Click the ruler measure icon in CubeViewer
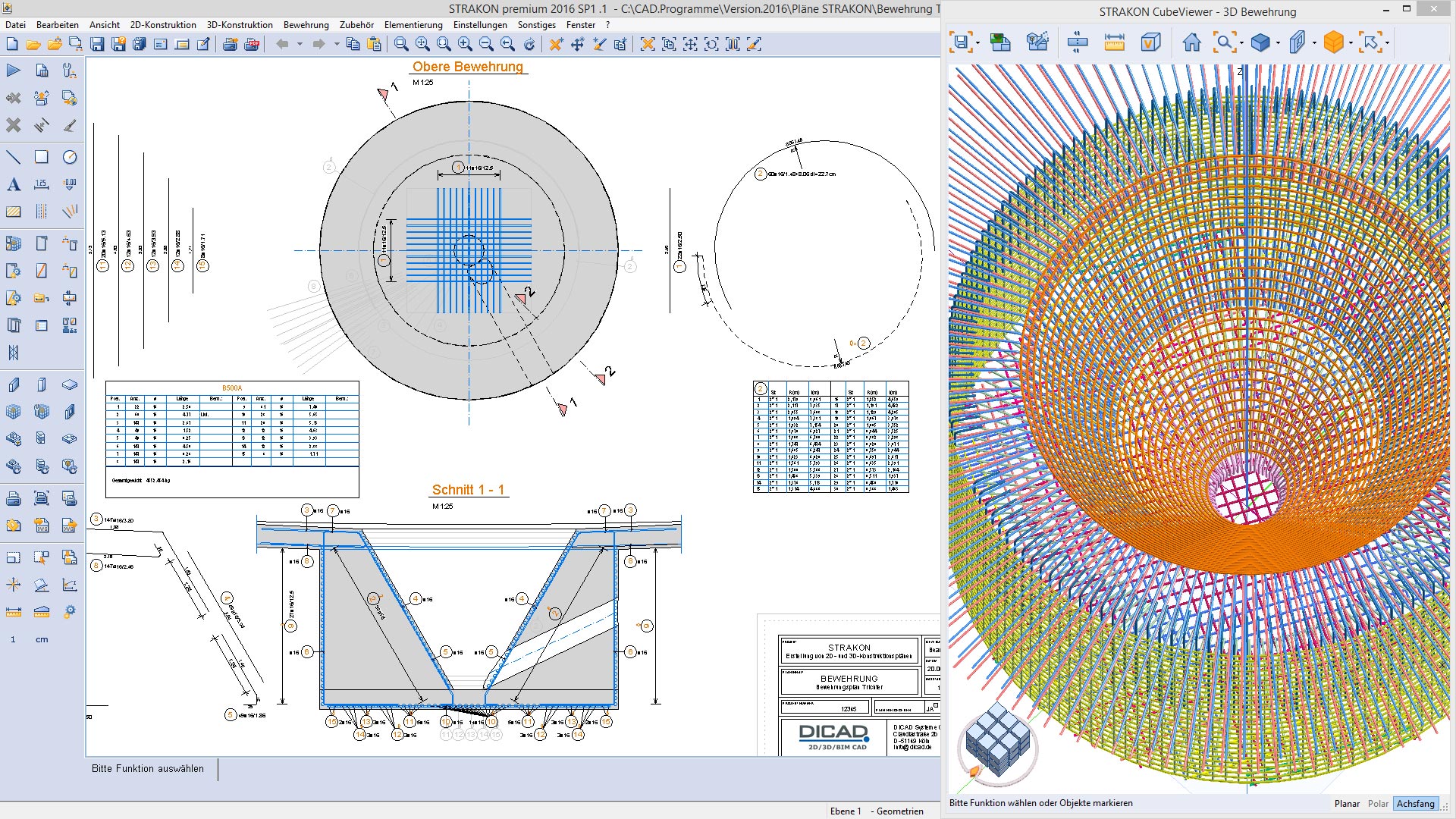 click(1114, 42)
